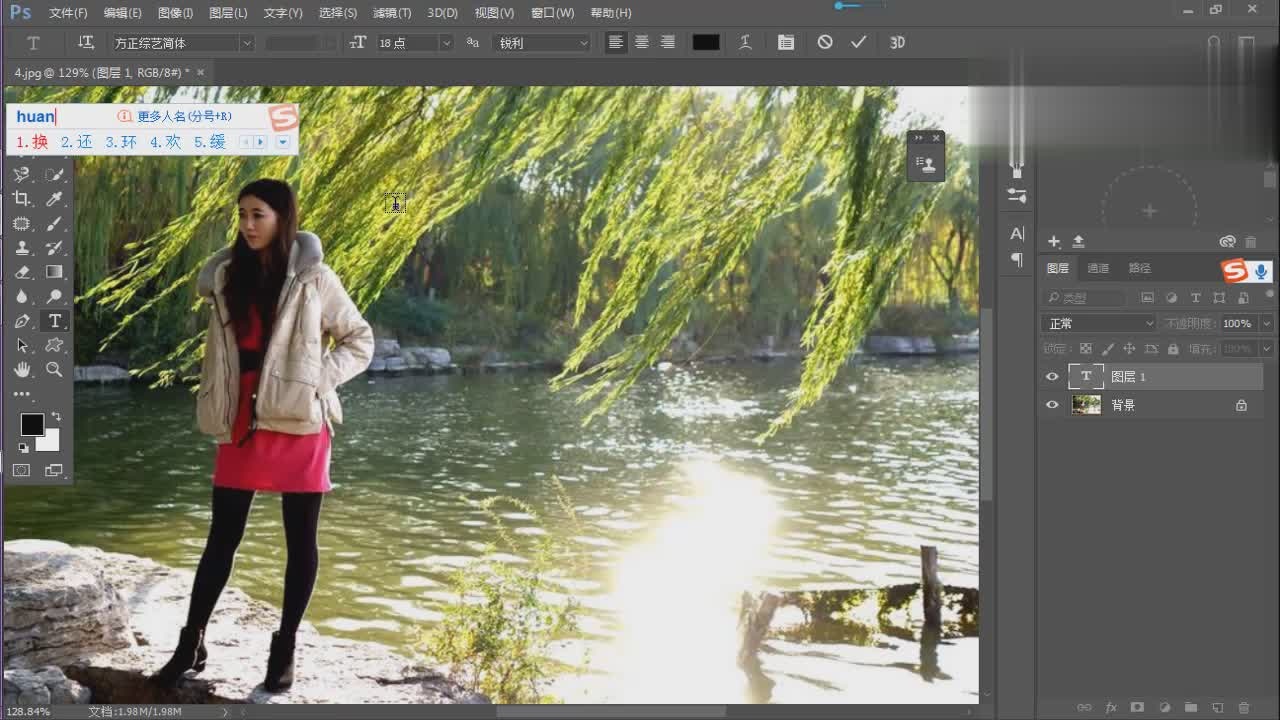Screen dimensions: 1280x720
Task: Choose IME candidate 4.欢
Action: (166, 142)
